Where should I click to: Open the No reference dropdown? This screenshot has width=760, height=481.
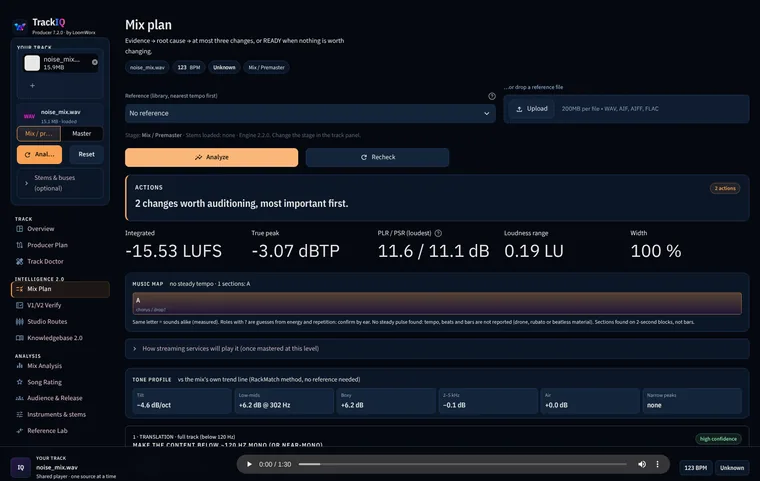pos(310,113)
